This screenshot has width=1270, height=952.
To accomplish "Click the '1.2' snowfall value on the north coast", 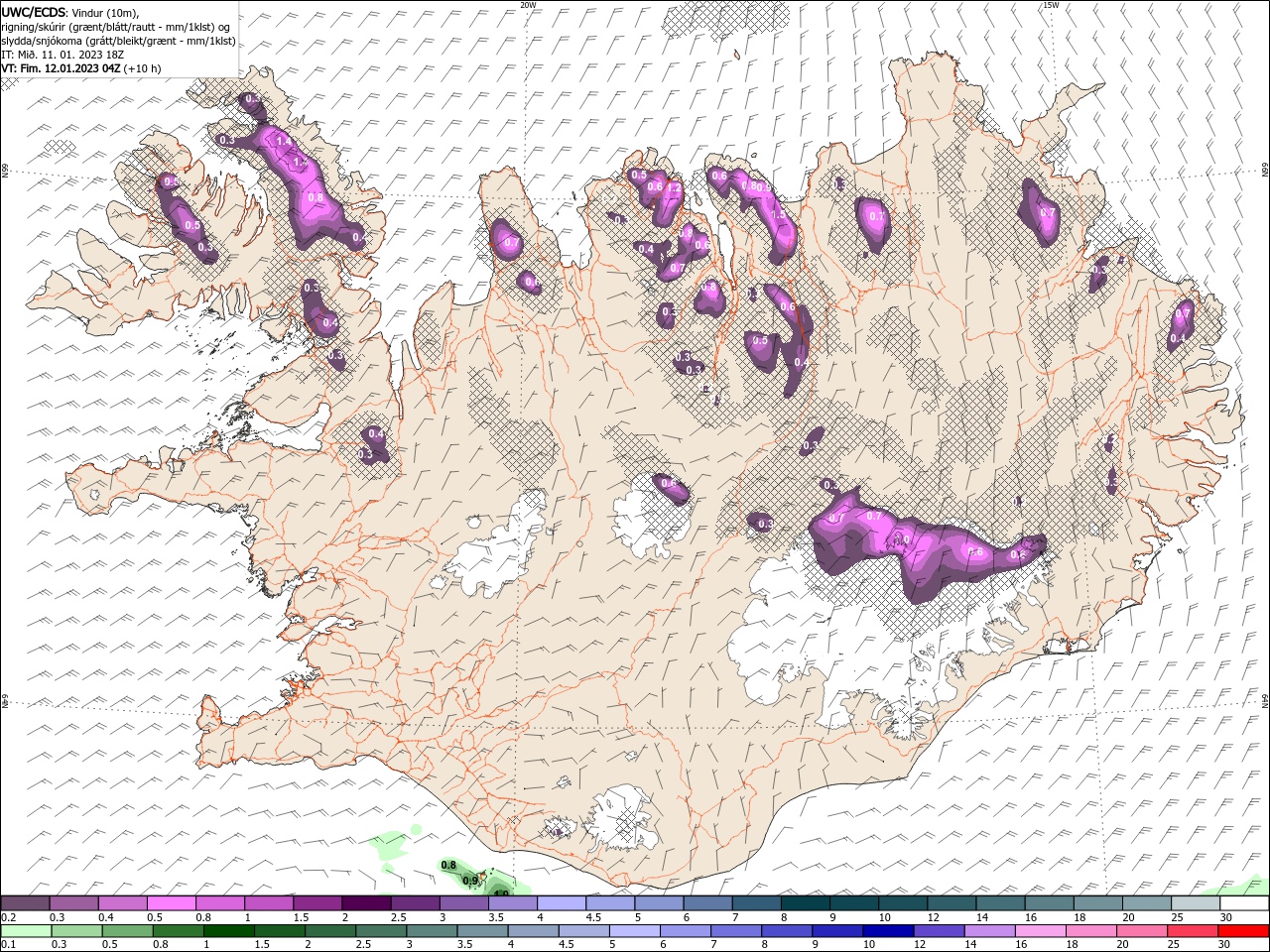I will (x=675, y=188).
